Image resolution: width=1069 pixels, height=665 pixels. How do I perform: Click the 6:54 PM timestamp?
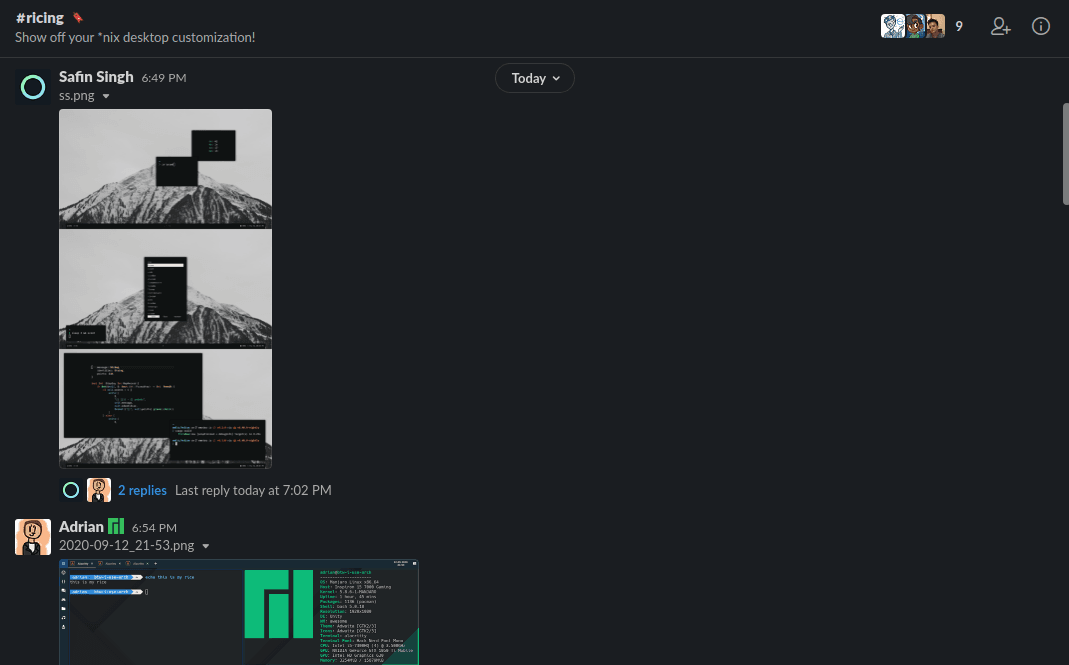coord(154,528)
